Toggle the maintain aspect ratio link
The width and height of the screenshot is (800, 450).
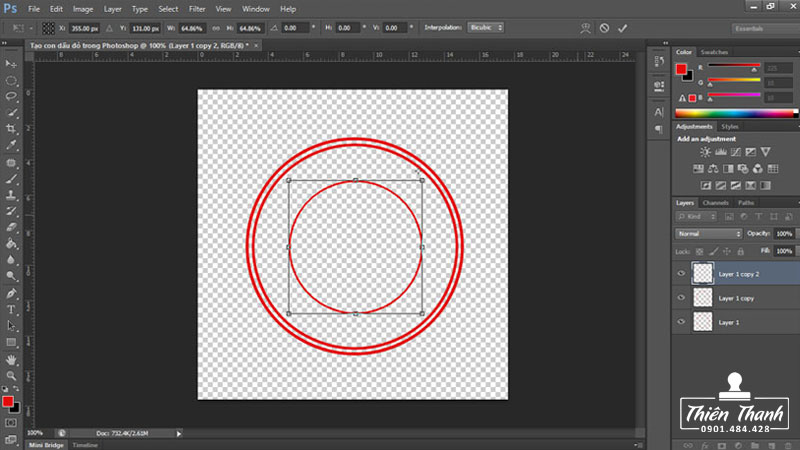216,29
